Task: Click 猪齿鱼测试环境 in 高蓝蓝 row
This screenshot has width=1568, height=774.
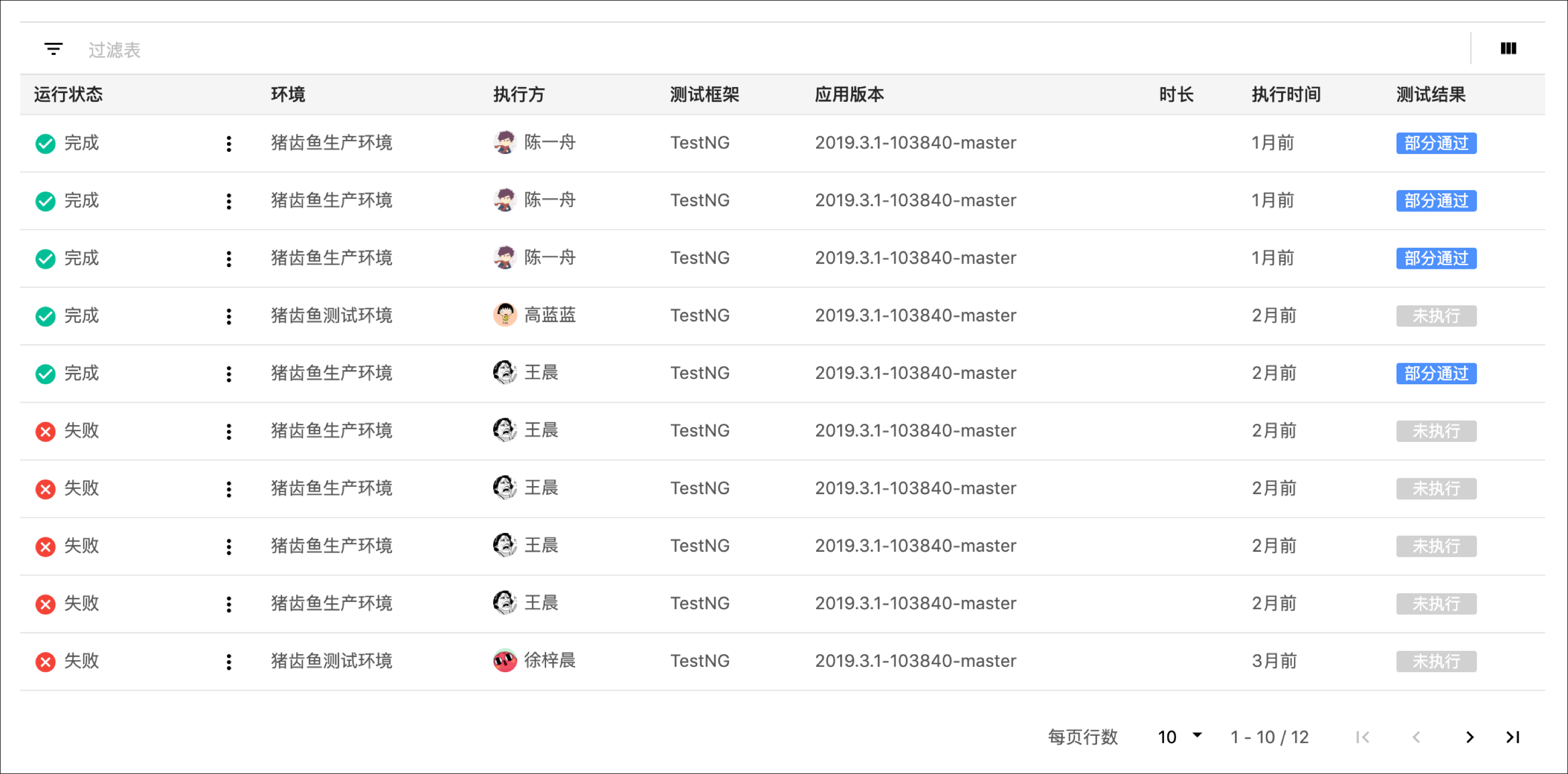Action: click(332, 315)
